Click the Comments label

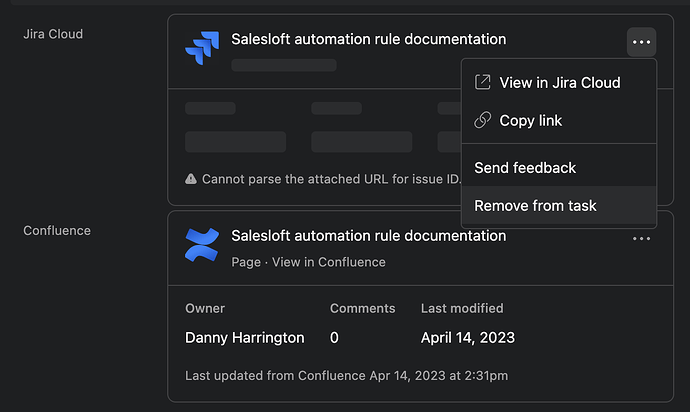(x=363, y=308)
